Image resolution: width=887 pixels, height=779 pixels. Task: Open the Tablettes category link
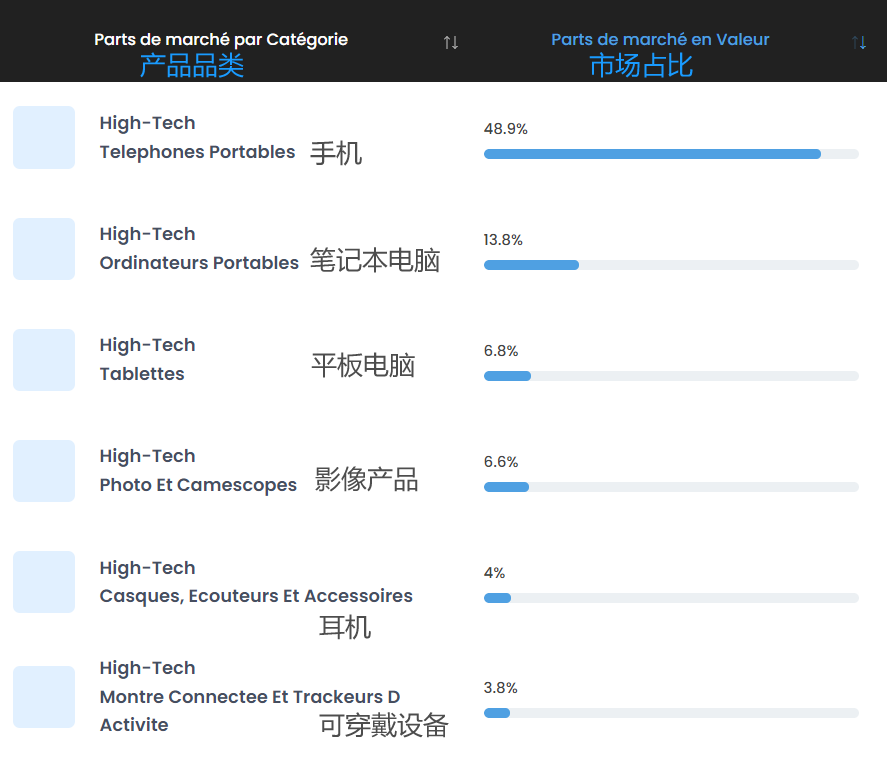click(142, 373)
